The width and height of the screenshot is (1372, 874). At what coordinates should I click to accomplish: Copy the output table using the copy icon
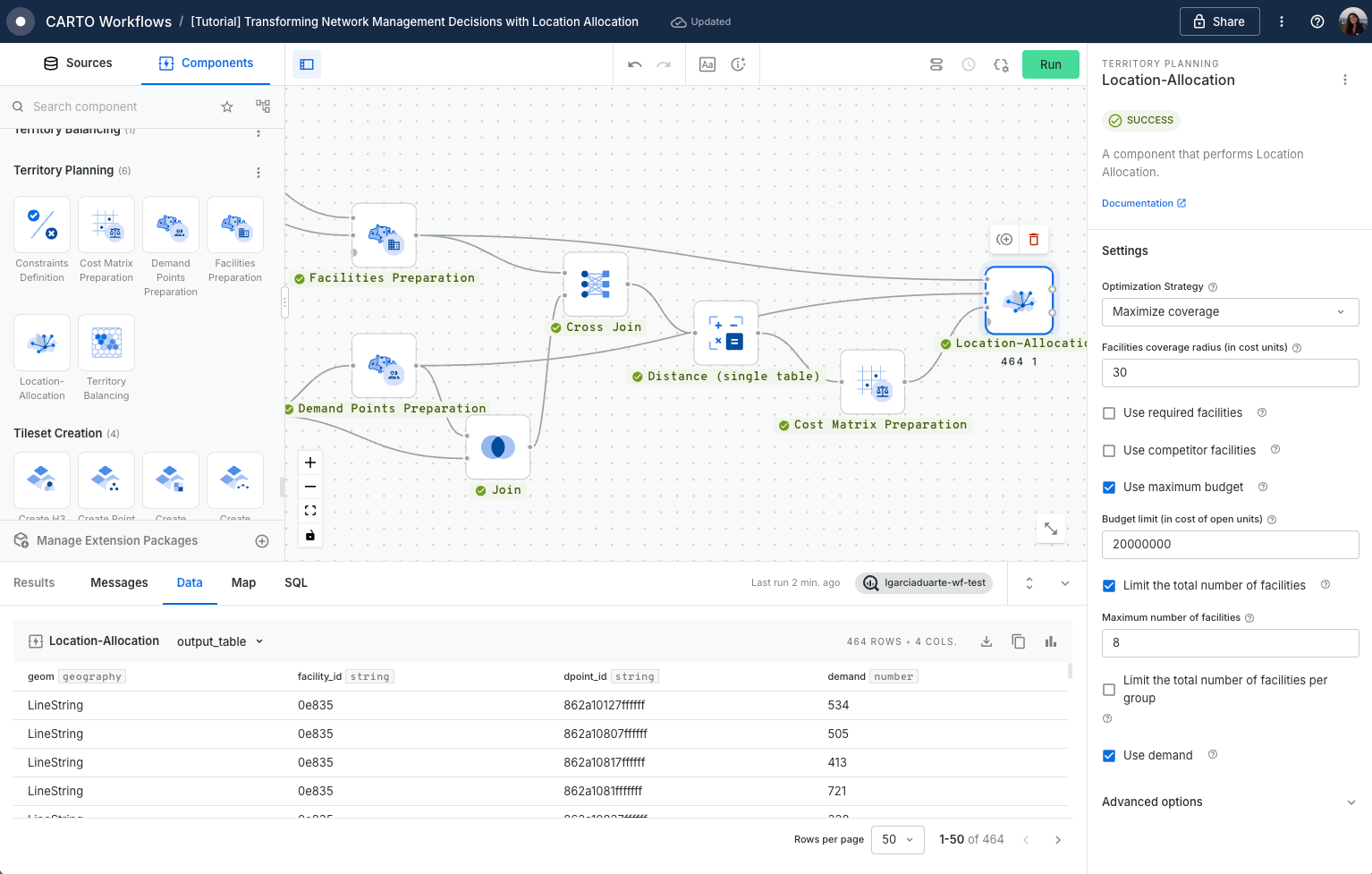[x=1018, y=641]
